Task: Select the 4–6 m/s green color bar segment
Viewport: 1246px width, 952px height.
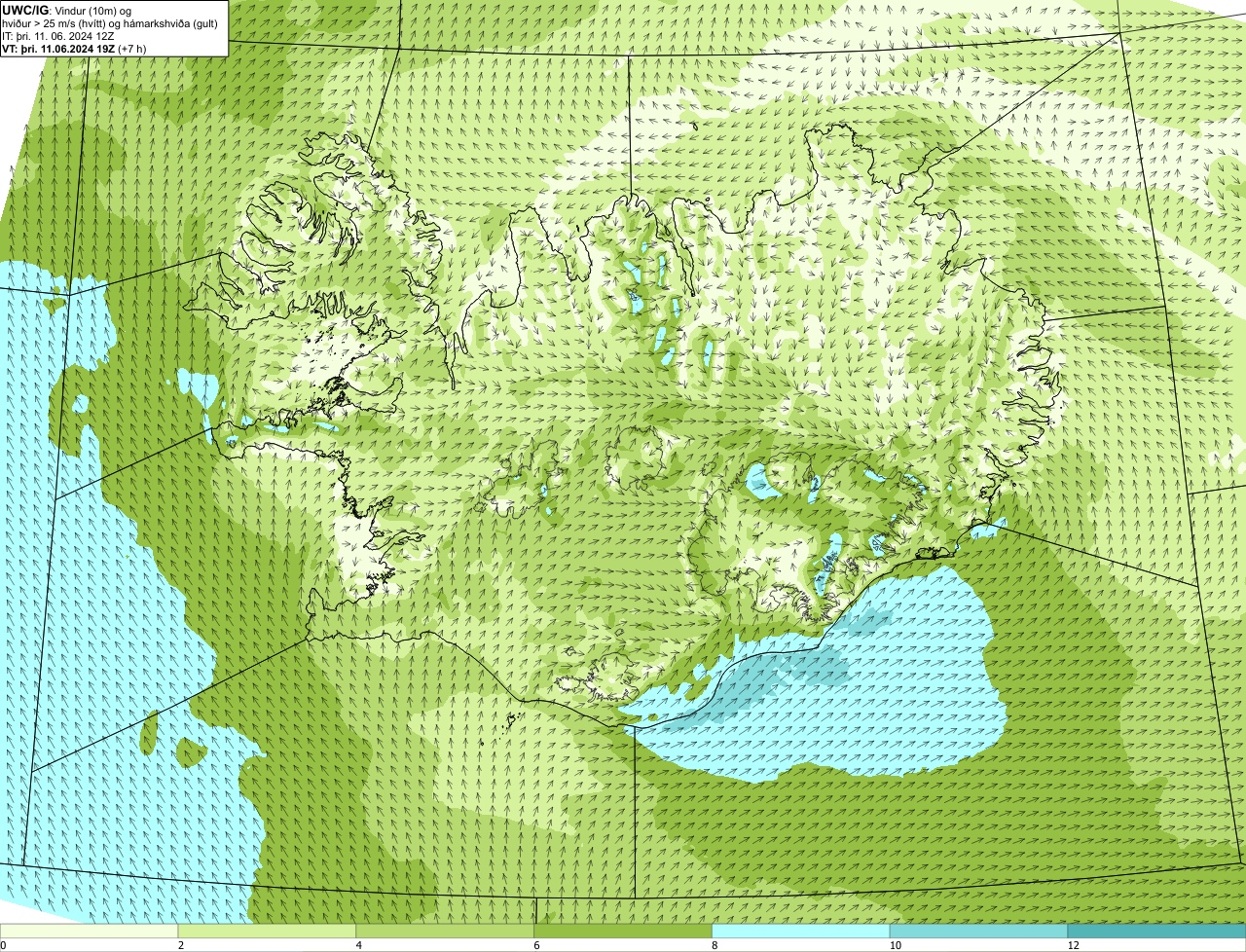Action: 446,931
